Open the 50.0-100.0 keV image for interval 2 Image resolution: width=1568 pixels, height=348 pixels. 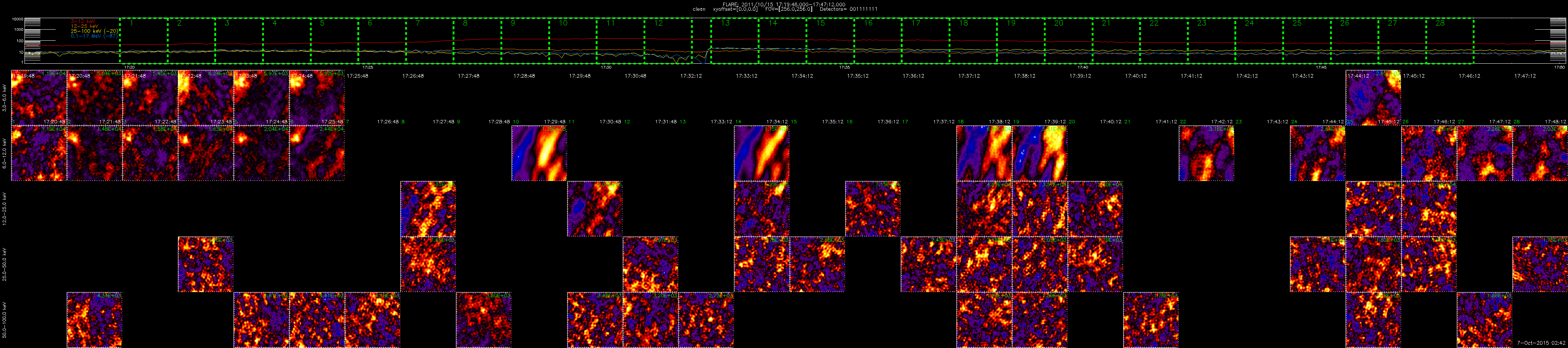pos(95,320)
